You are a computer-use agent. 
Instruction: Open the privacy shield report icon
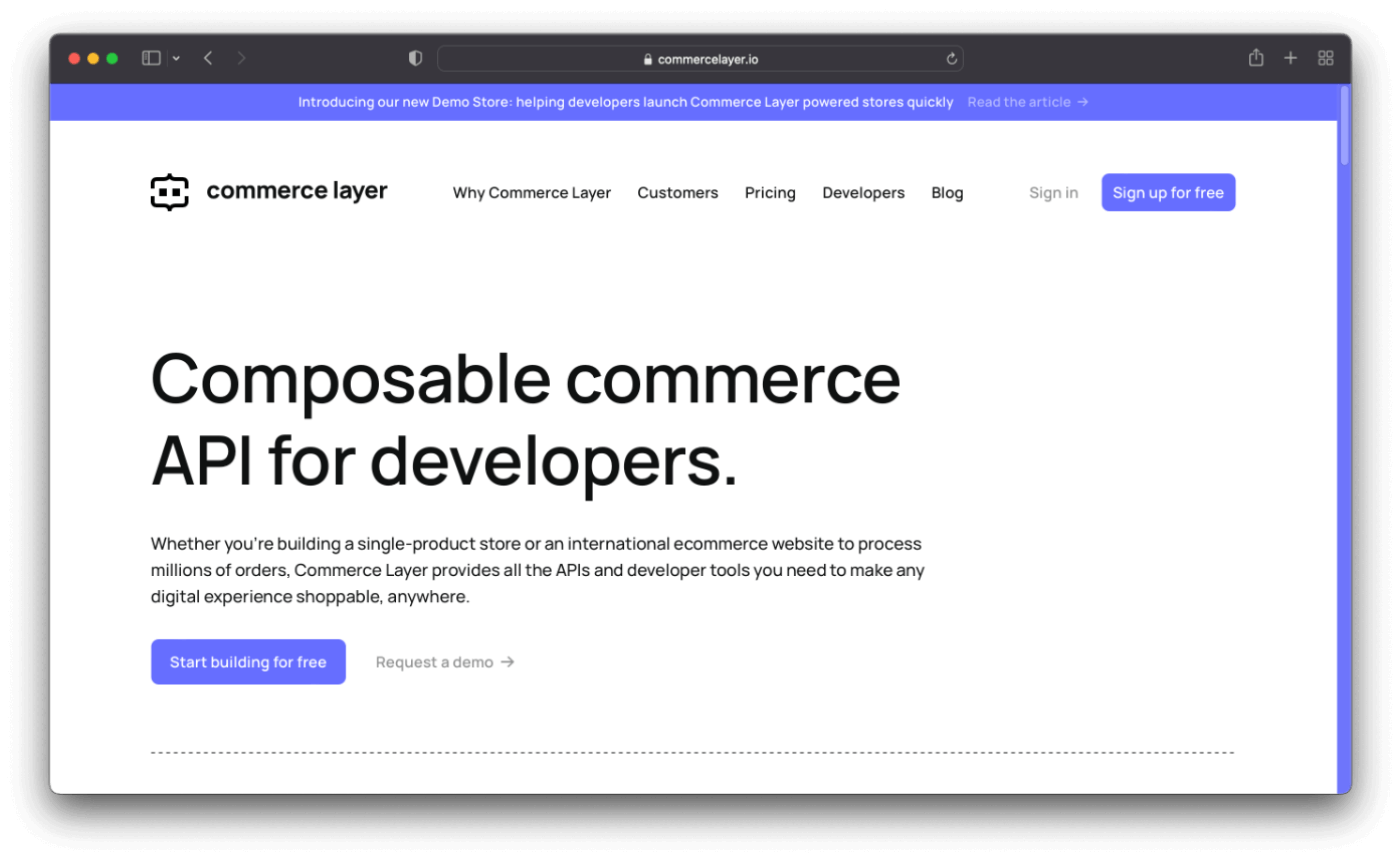click(416, 59)
